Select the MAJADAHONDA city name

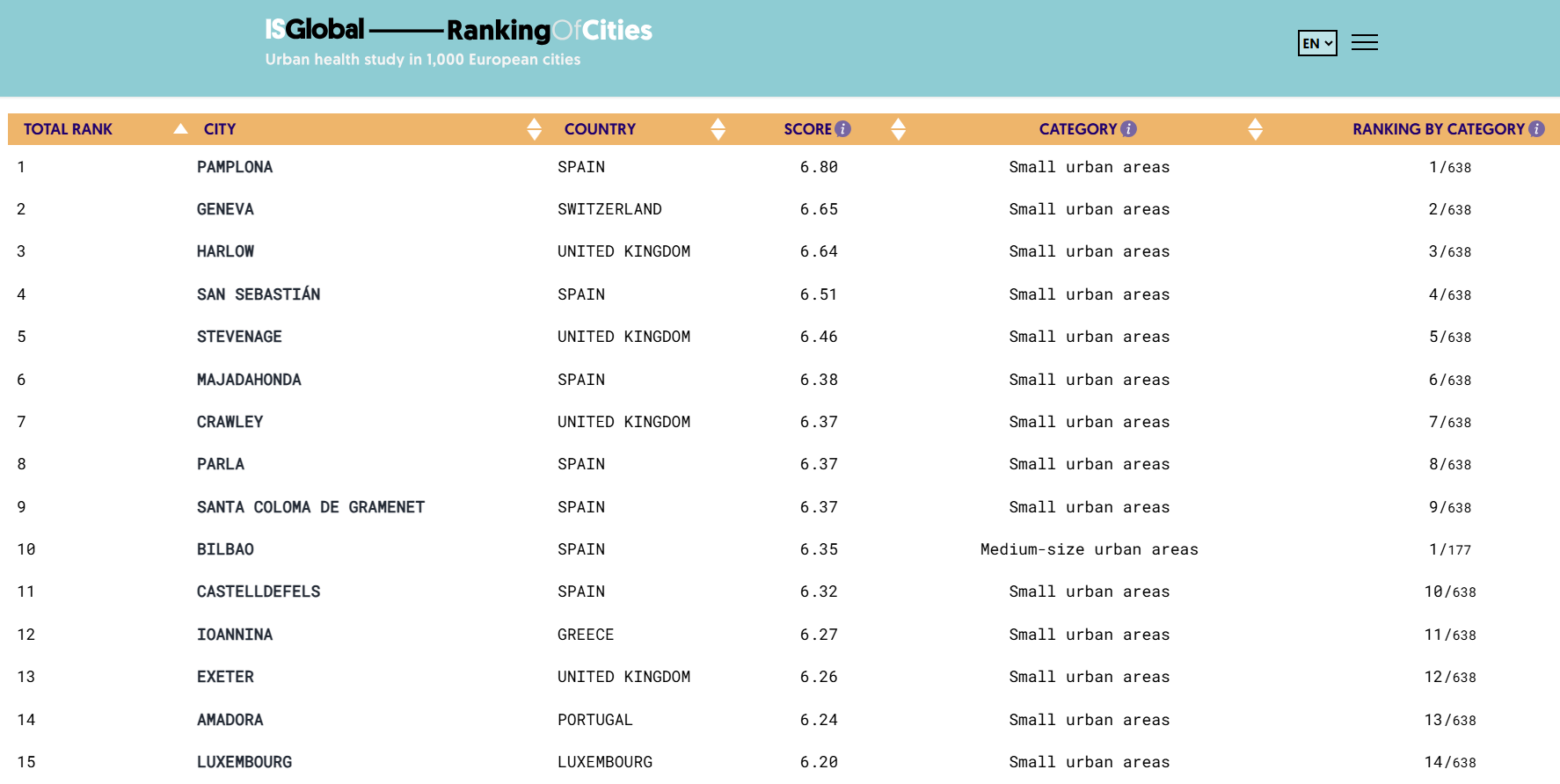(x=249, y=380)
